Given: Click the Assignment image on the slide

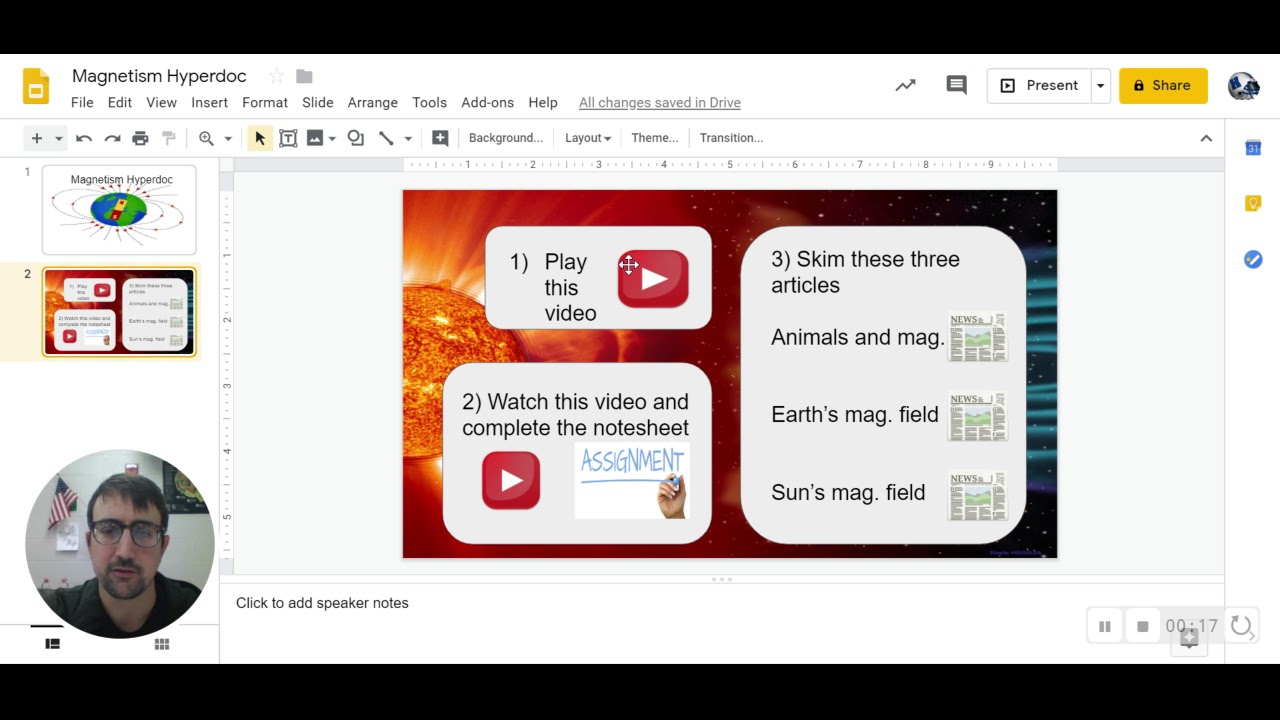Looking at the screenshot, I should pyautogui.click(x=632, y=482).
